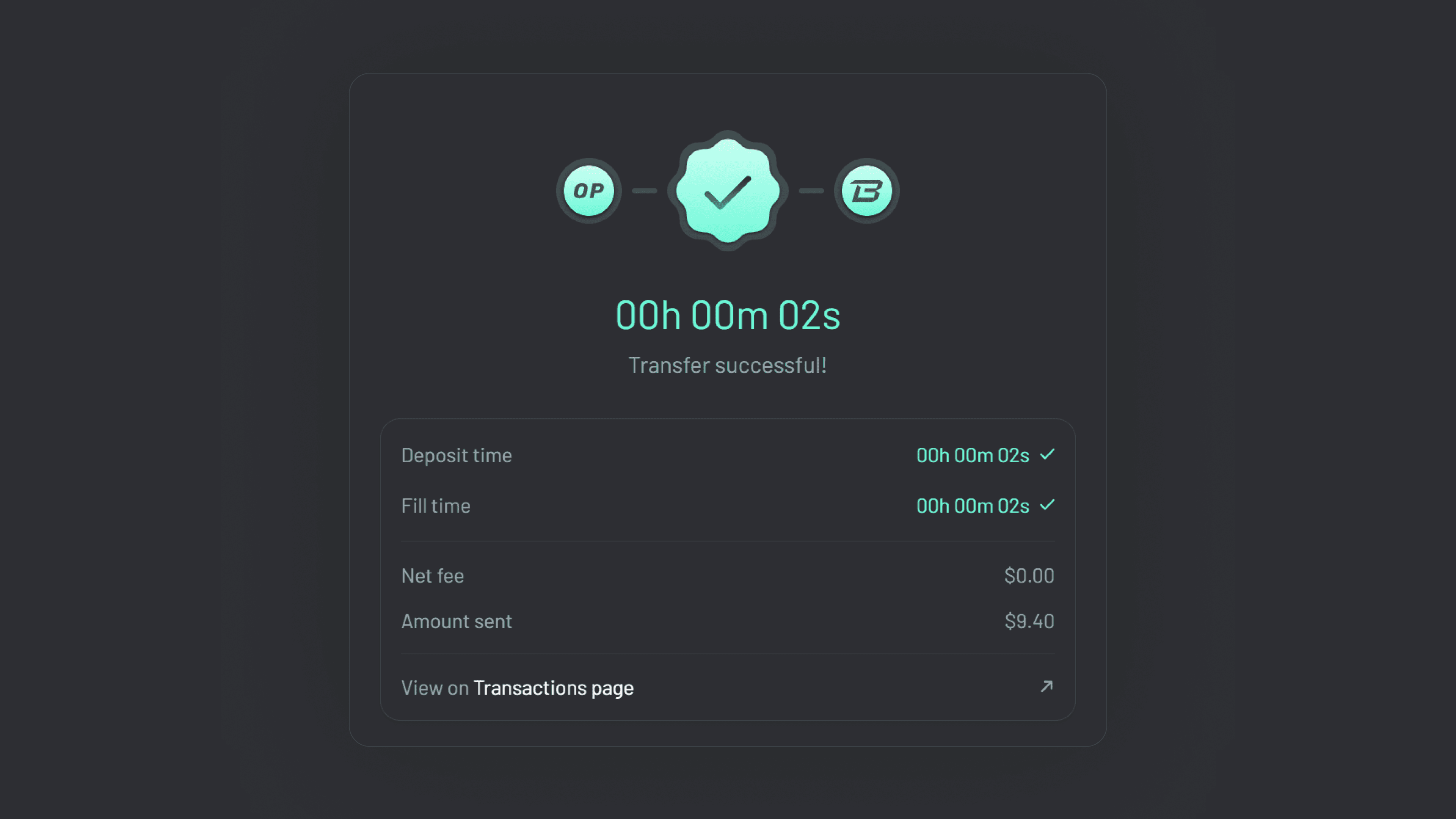Click the Amount sent label
The image size is (1456, 819).
[456, 622]
